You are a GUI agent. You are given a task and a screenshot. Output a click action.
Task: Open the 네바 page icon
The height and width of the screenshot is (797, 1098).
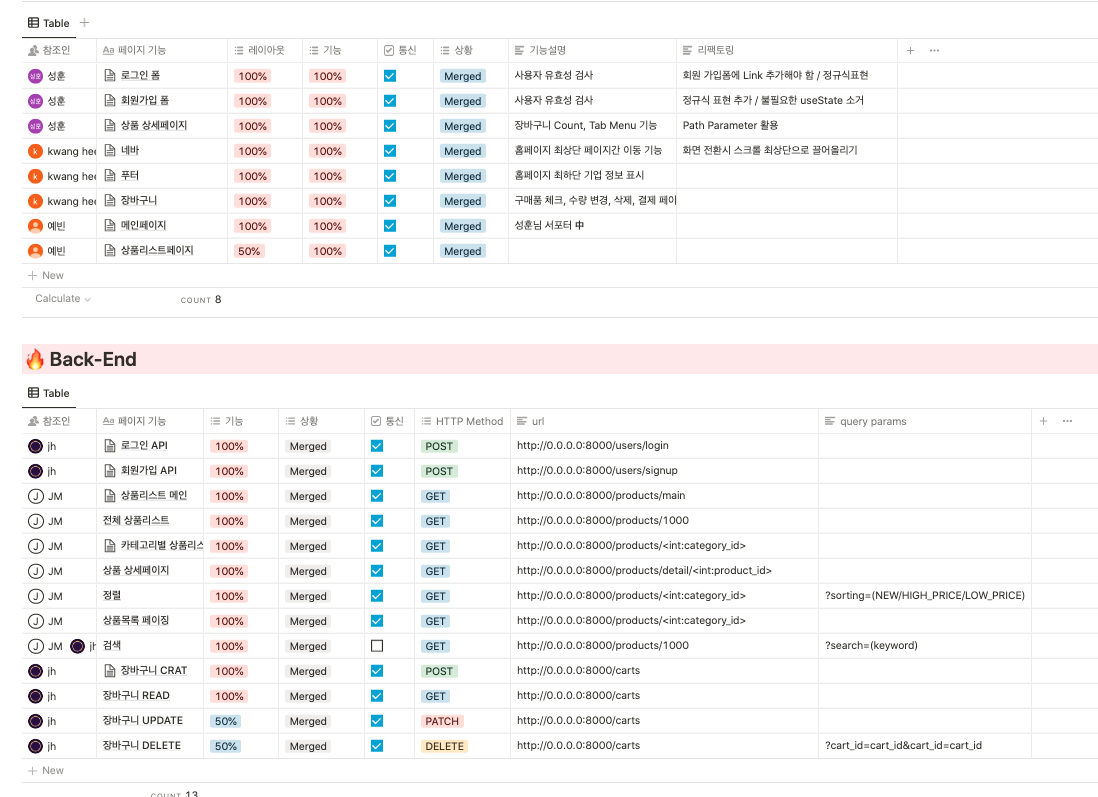pos(109,150)
